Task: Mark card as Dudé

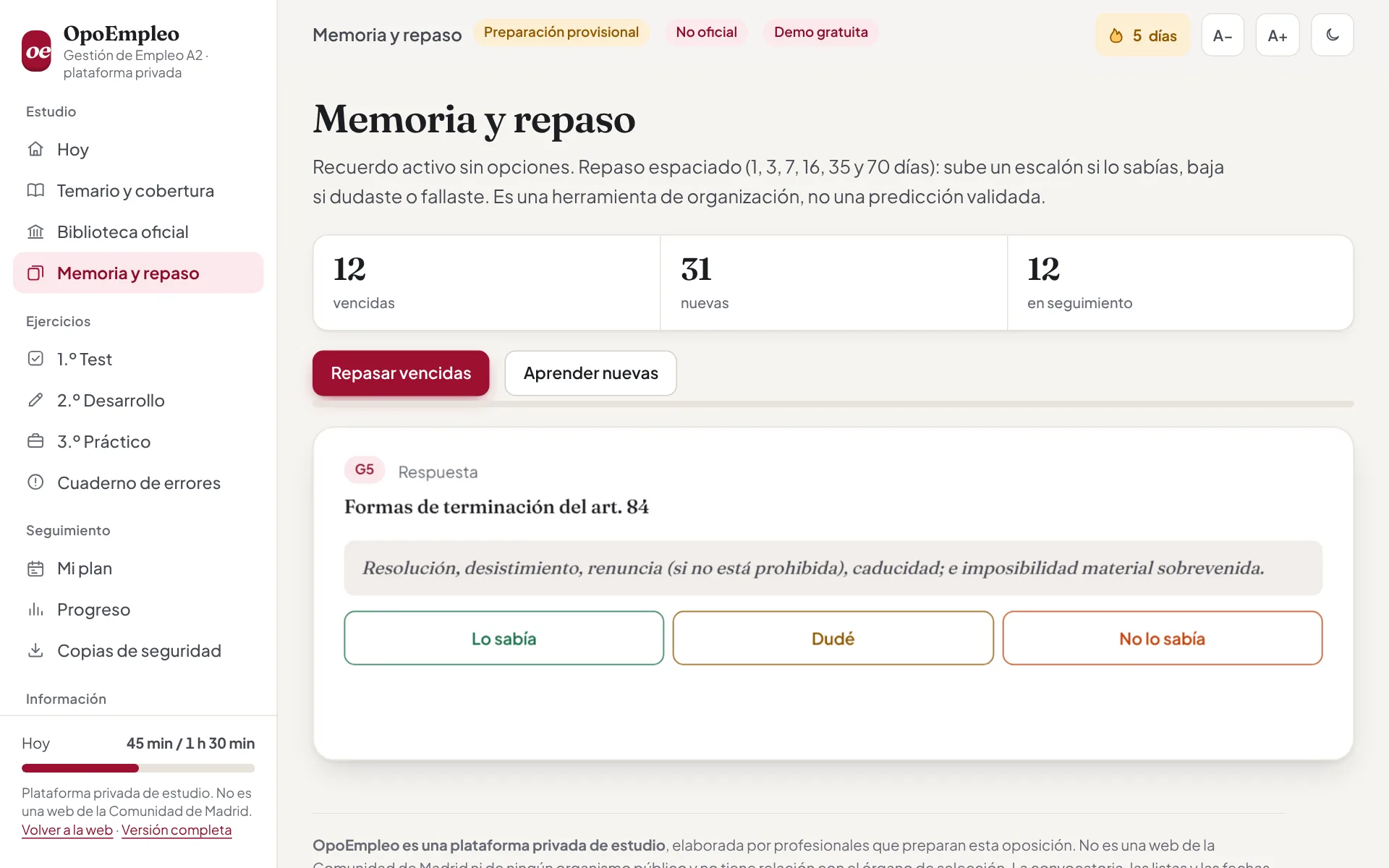Action: [833, 638]
